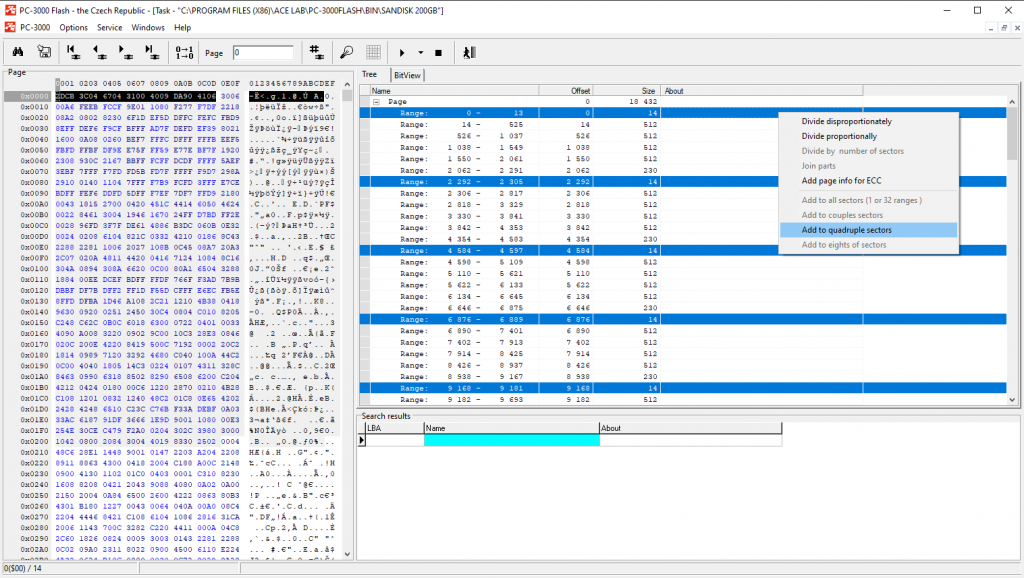The height and width of the screenshot is (578, 1024).
Task: Go to the previous page
Action: [x=101, y=52]
